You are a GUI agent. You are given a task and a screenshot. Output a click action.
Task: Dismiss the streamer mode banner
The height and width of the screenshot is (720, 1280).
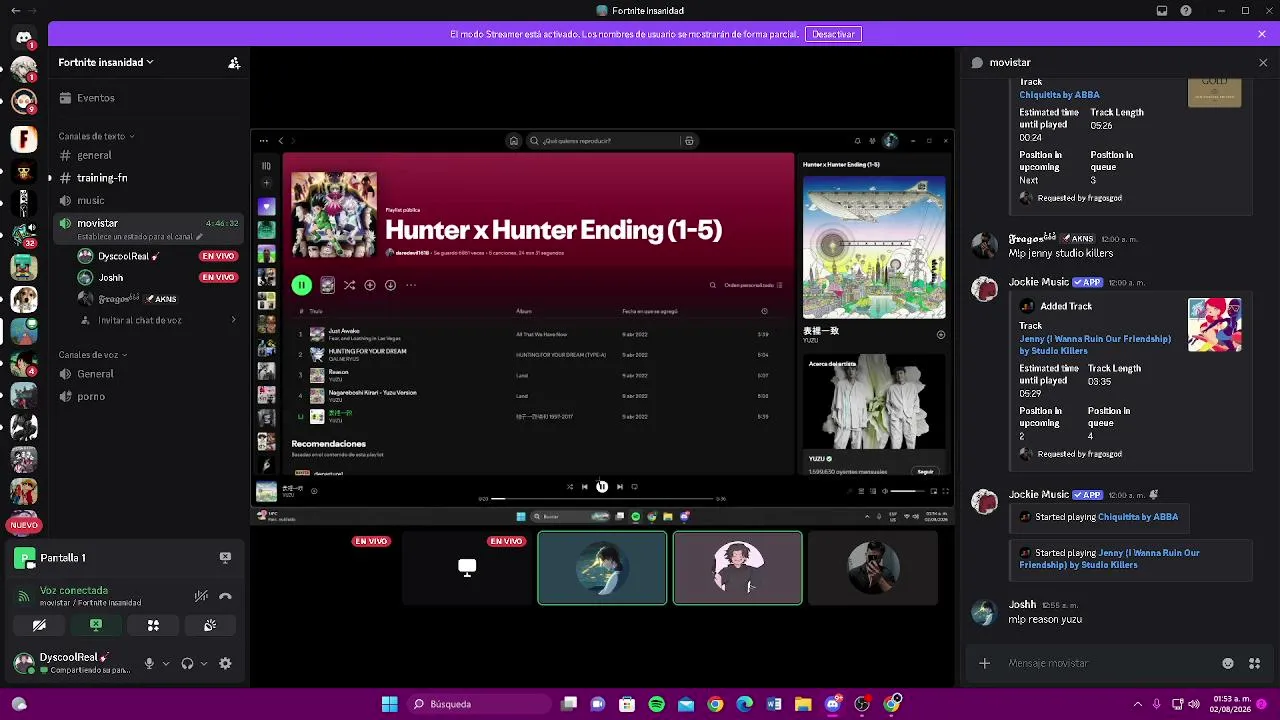point(1262,34)
